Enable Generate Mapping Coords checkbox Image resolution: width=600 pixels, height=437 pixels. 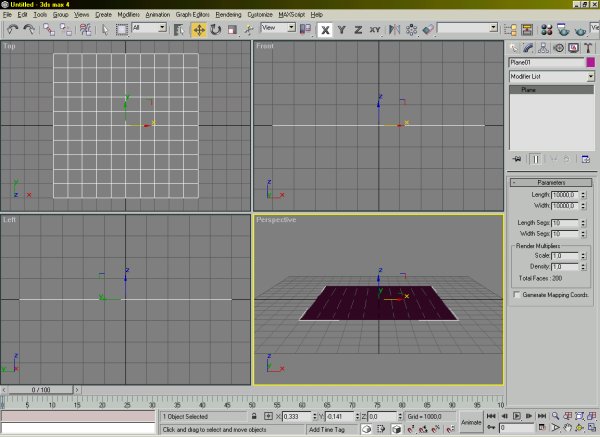point(516,296)
